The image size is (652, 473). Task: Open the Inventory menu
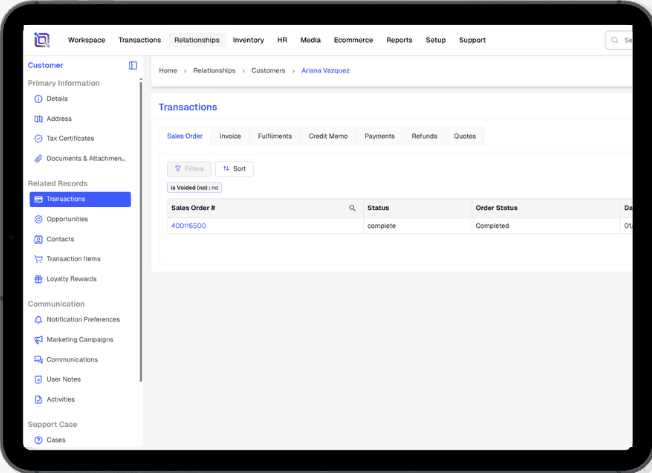click(248, 40)
